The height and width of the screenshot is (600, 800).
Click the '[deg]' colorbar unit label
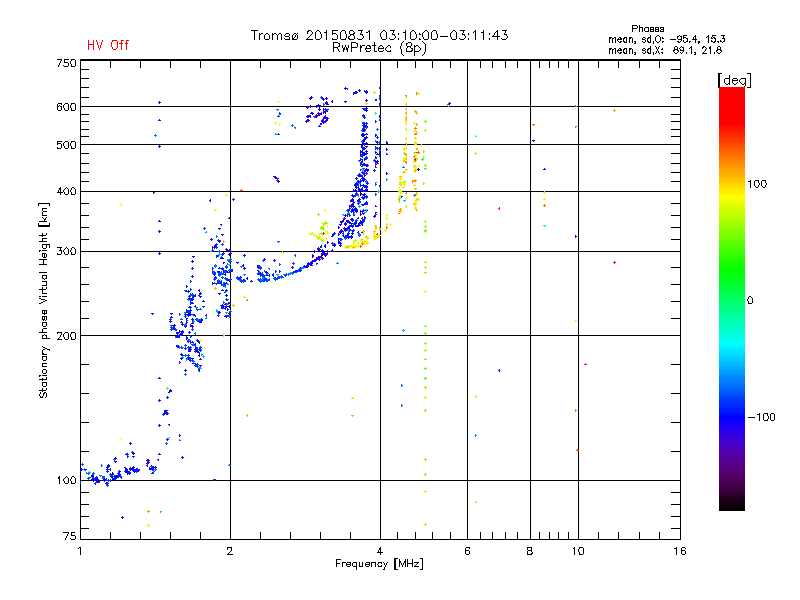coord(734,80)
